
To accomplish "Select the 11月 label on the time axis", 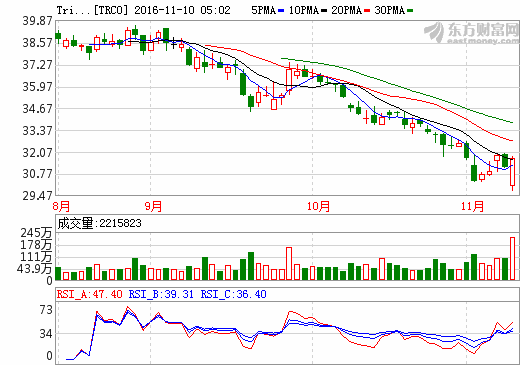I will click(x=472, y=206).
